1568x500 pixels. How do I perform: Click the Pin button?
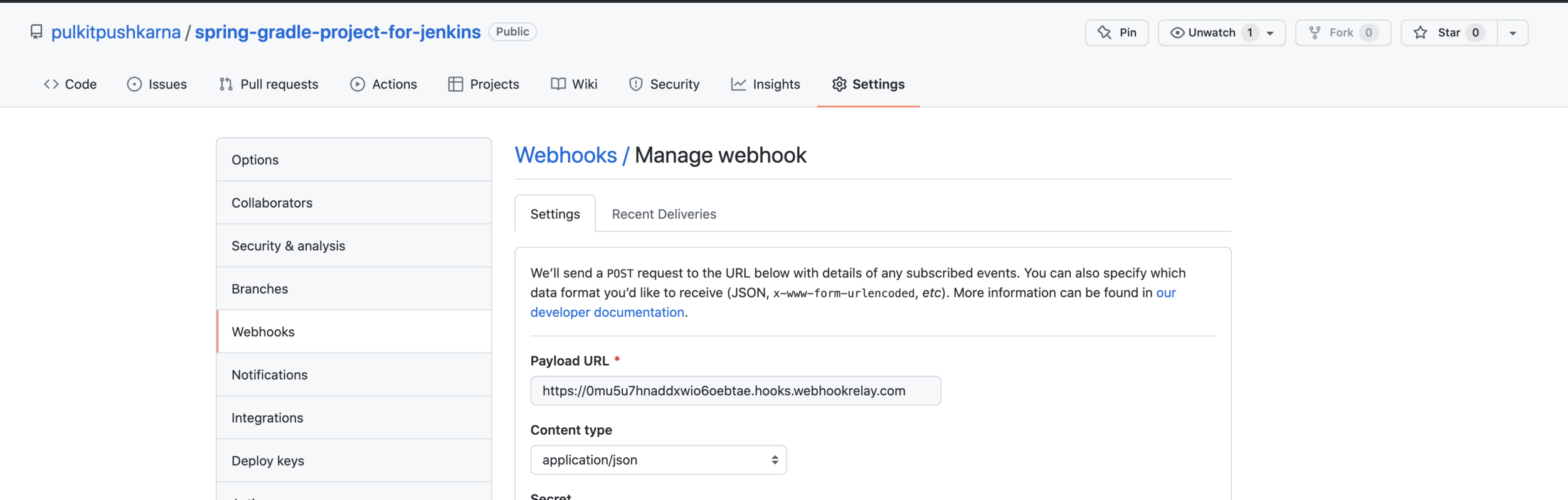pos(1116,33)
